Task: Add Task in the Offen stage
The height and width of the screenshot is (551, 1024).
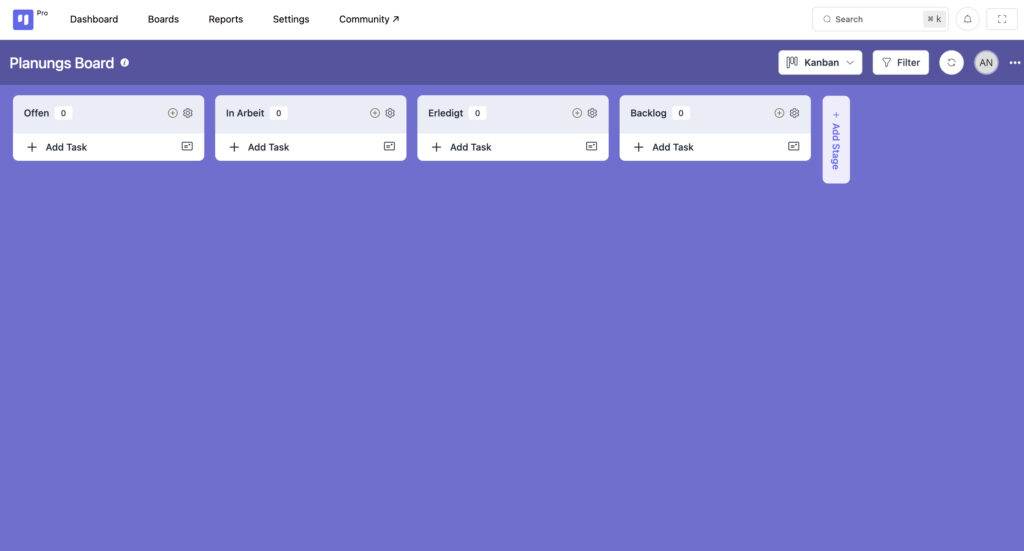Action: tap(57, 147)
